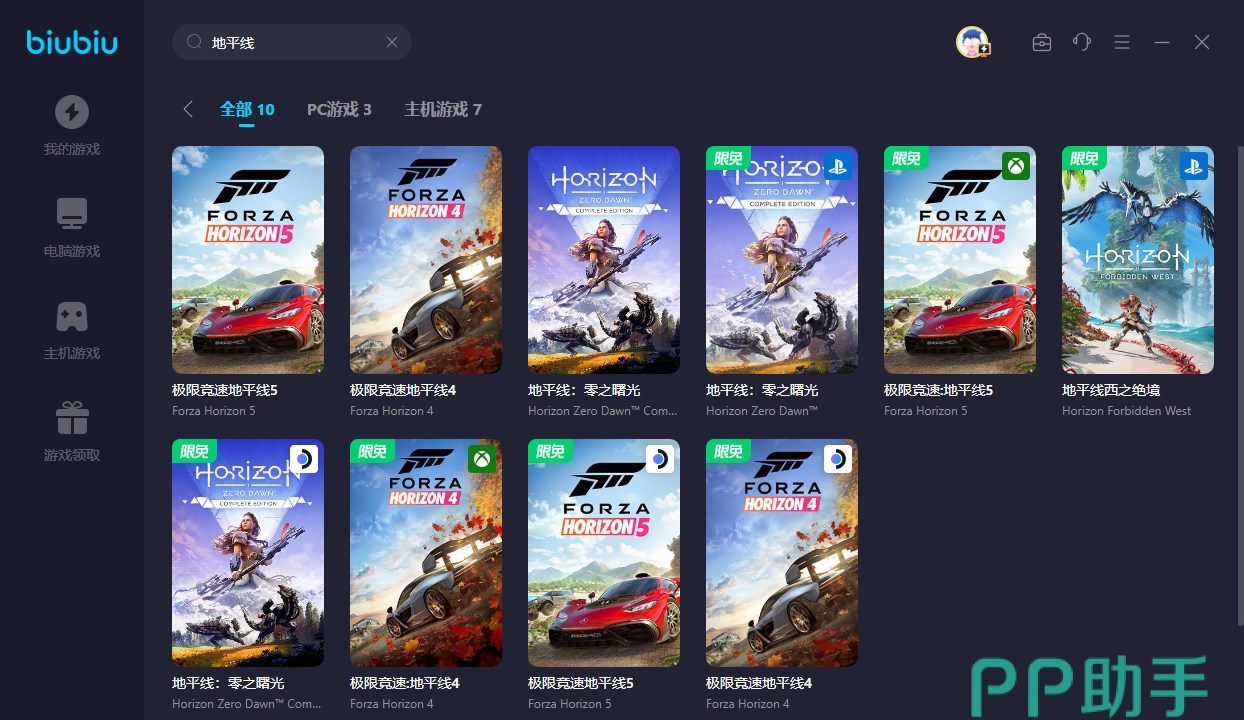Click the Xbox badge on Forza Horizon 4
The width and height of the screenshot is (1244, 720).
482,459
